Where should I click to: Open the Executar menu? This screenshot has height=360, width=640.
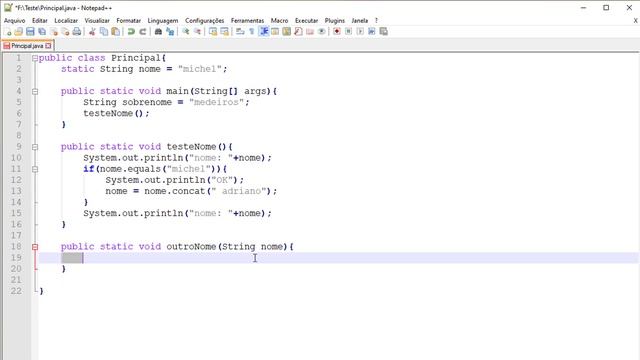tap(307, 20)
